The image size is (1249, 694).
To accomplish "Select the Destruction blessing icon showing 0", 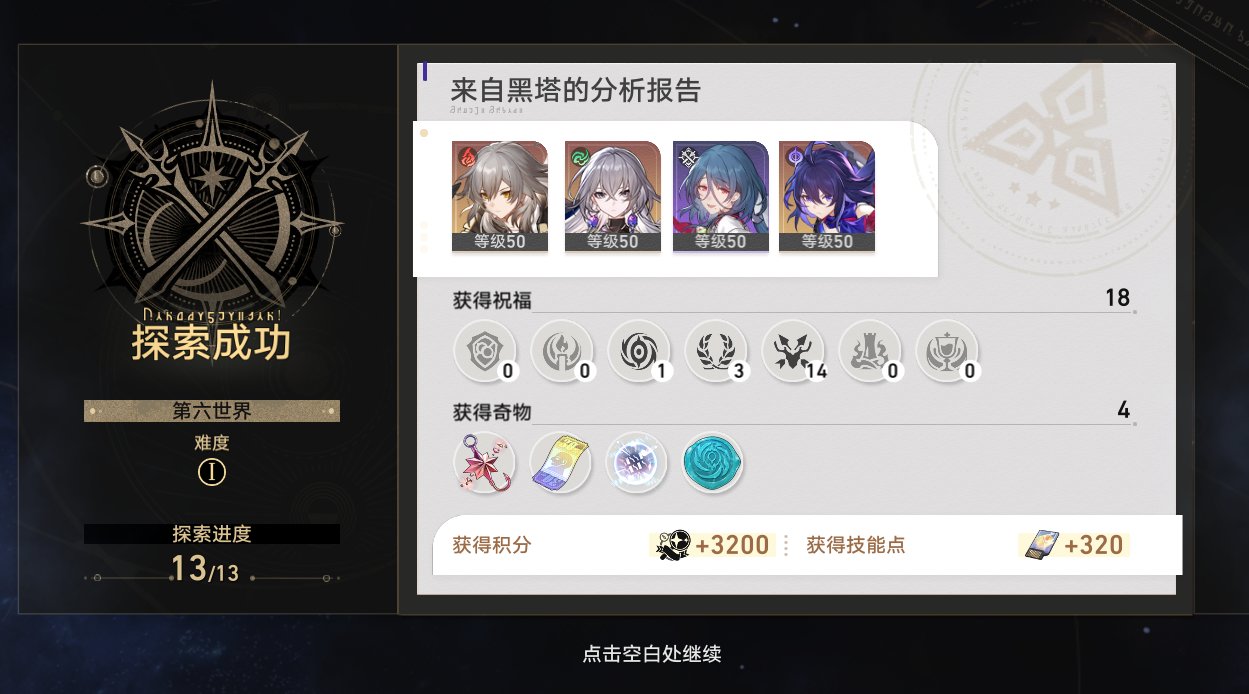I will click(x=870, y=351).
